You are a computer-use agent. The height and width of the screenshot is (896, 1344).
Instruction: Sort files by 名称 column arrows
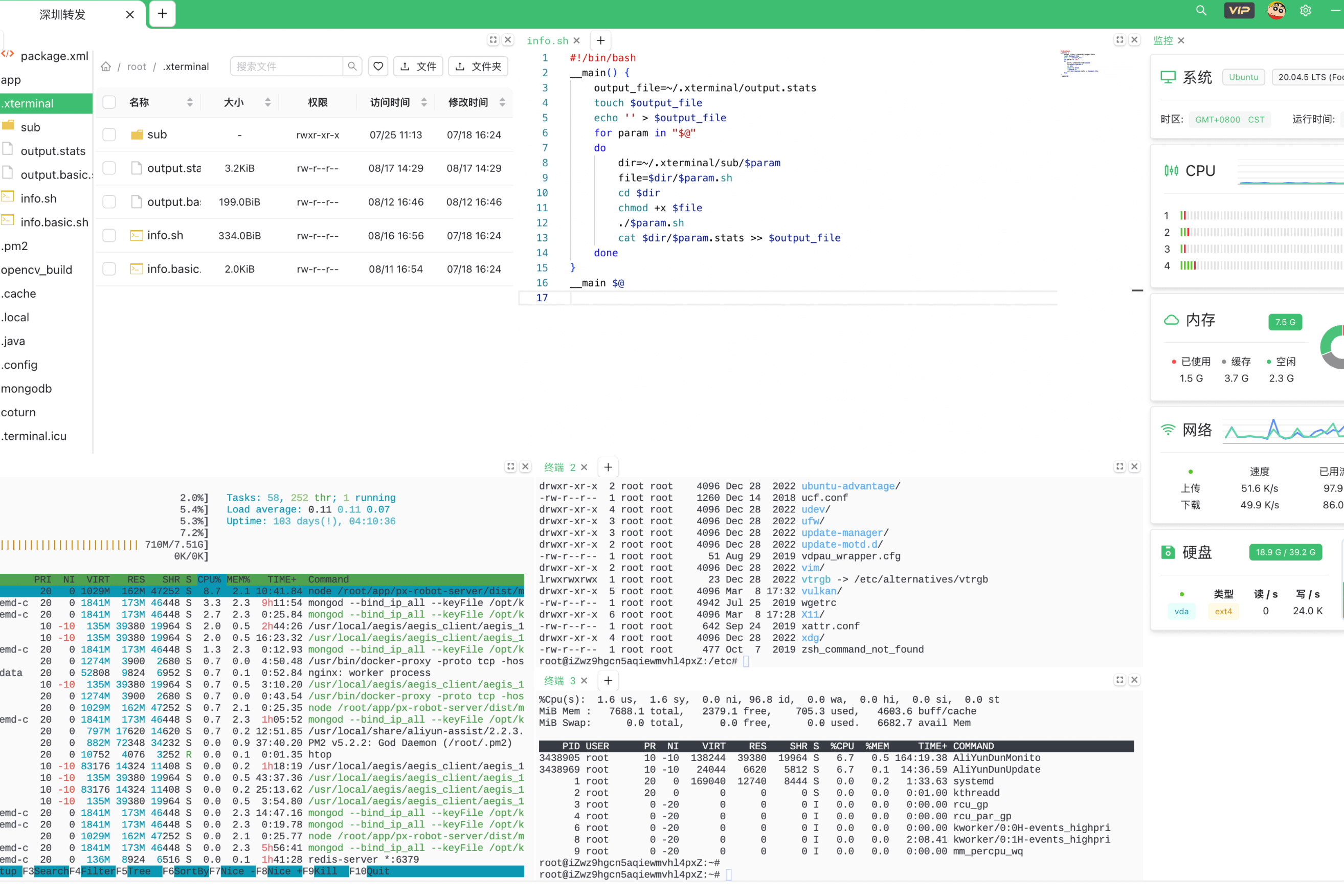[x=190, y=102]
